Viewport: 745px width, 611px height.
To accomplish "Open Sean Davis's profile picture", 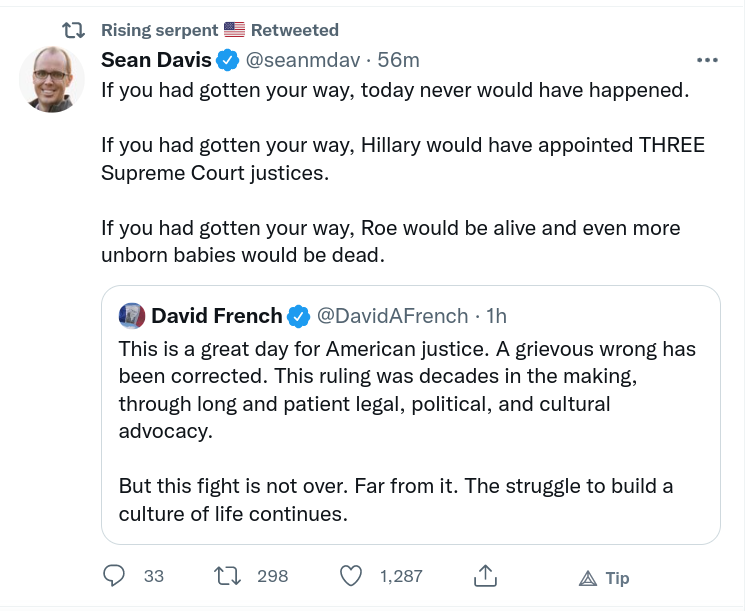I will [x=52, y=80].
